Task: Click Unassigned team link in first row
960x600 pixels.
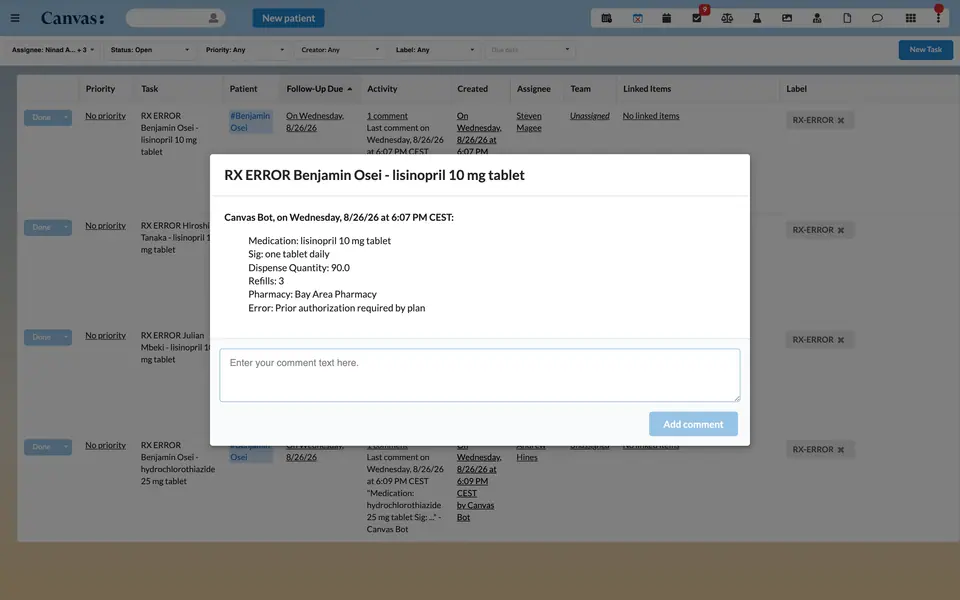Action: pos(590,116)
